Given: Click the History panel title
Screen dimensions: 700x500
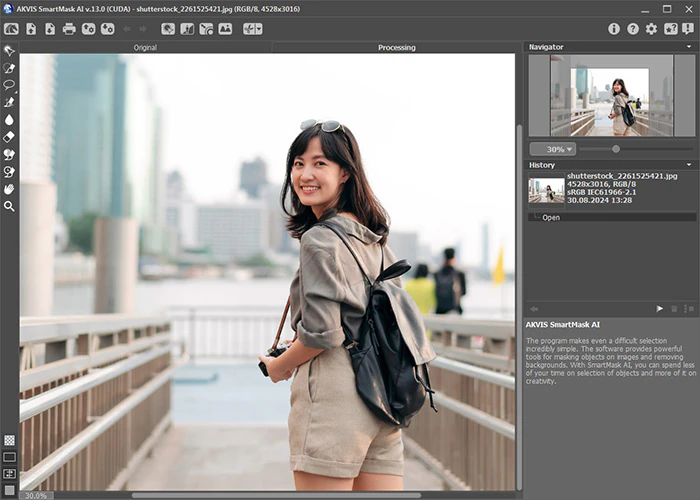Looking at the screenshot, I should [x=542, y=165].
